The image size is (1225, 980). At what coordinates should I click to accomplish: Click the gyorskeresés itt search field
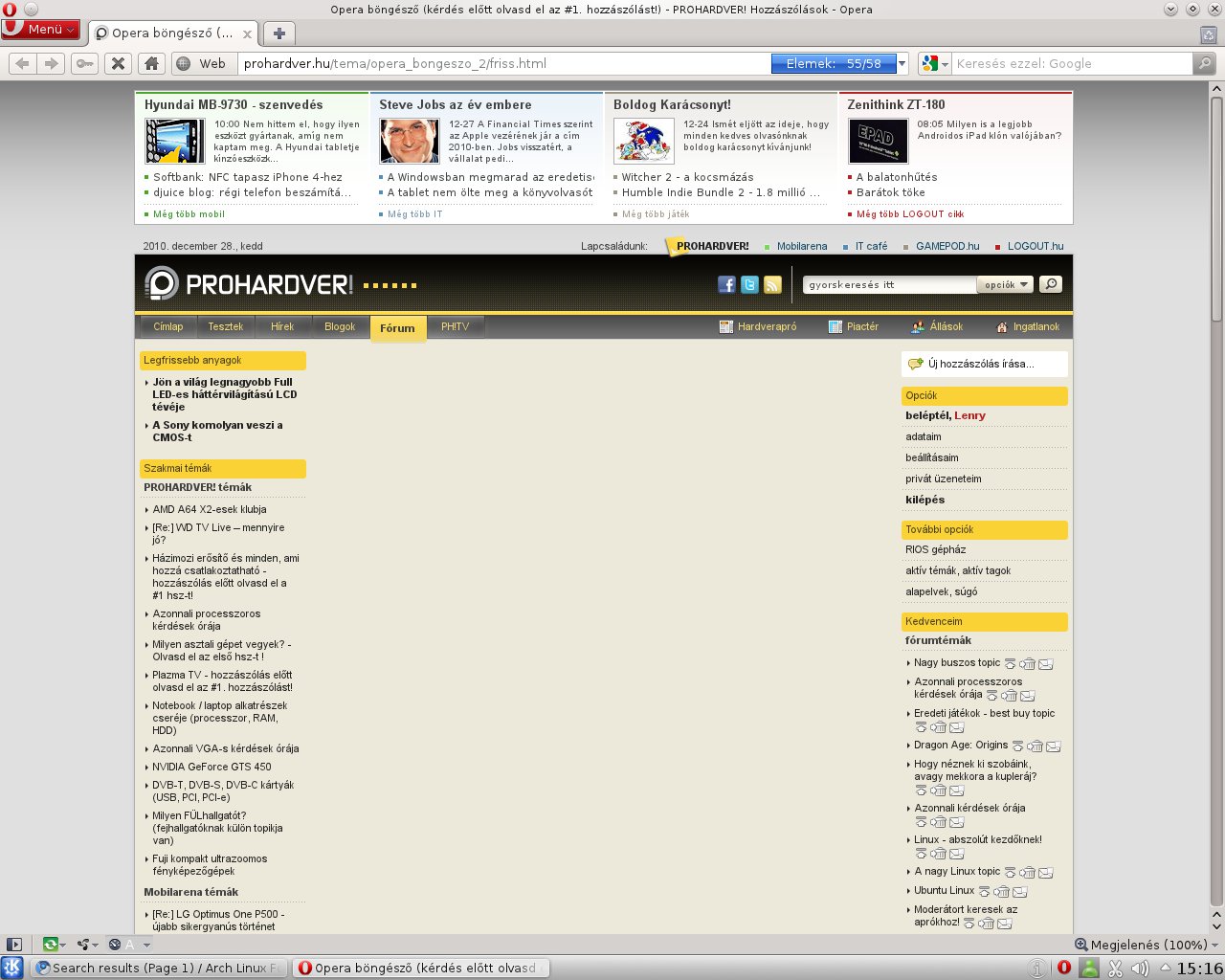[x=890, y=284]
